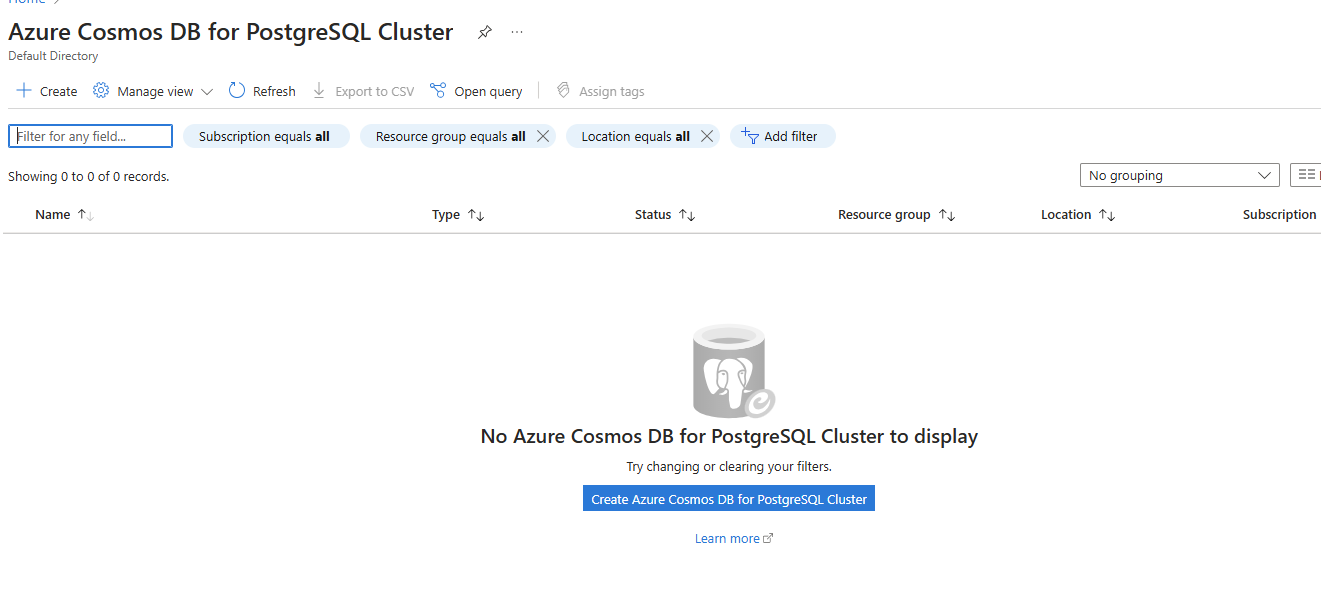1321x606 pixels.
Task: Focus the Filter for any field box
Action: pyautogui.click(x=90, y=136)
